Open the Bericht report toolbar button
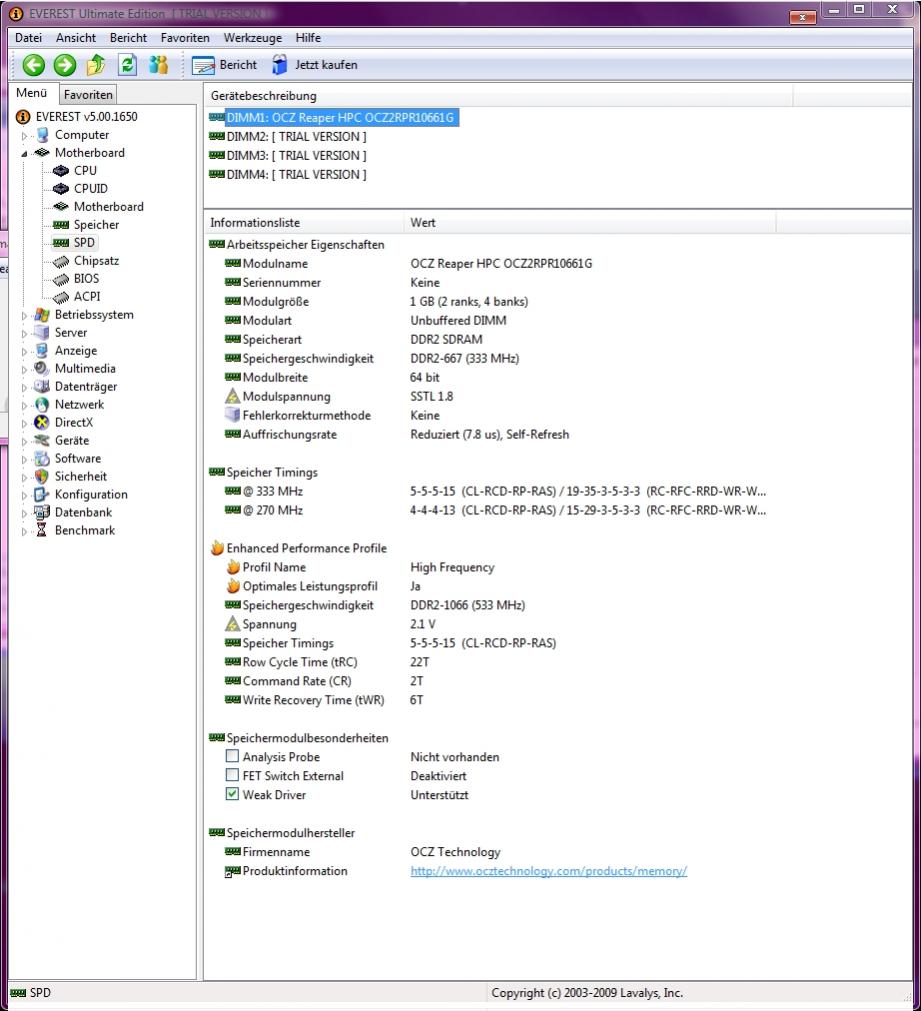 [x=224, y=65]
